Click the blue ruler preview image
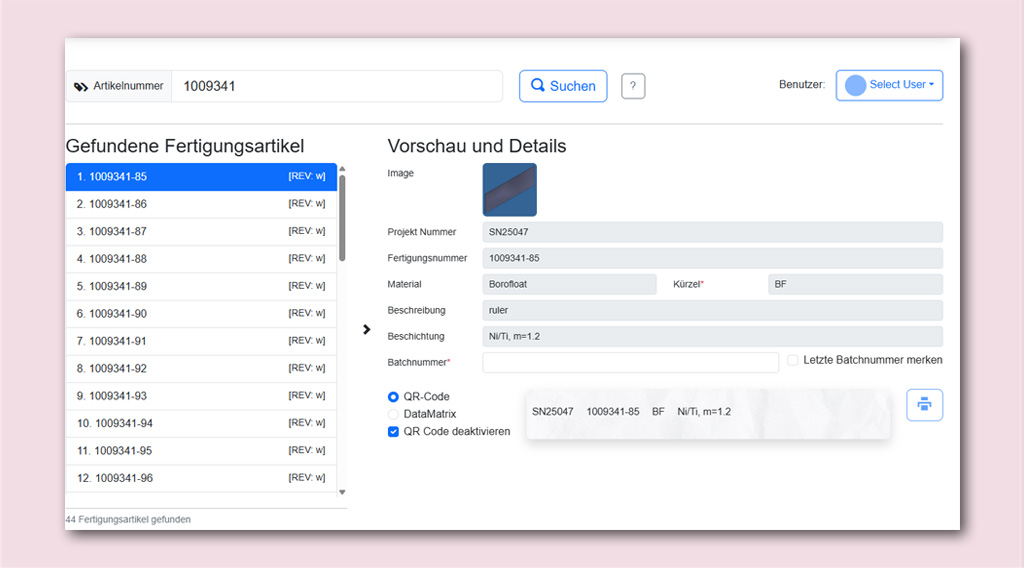Screen dimensions: 1024x568 509,190
